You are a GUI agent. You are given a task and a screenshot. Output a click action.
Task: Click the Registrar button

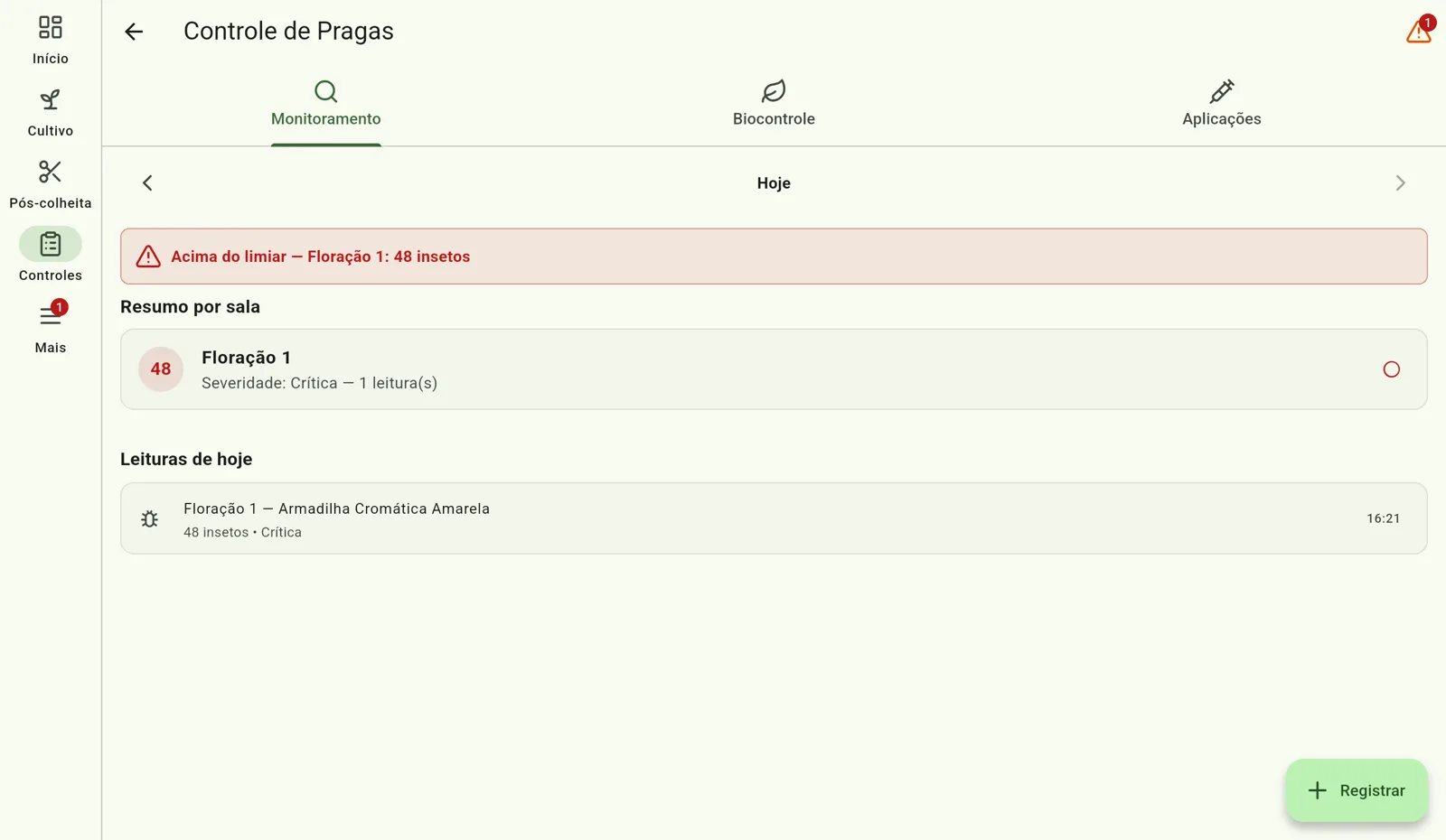pyautogui.click(x=1357, y=790)
